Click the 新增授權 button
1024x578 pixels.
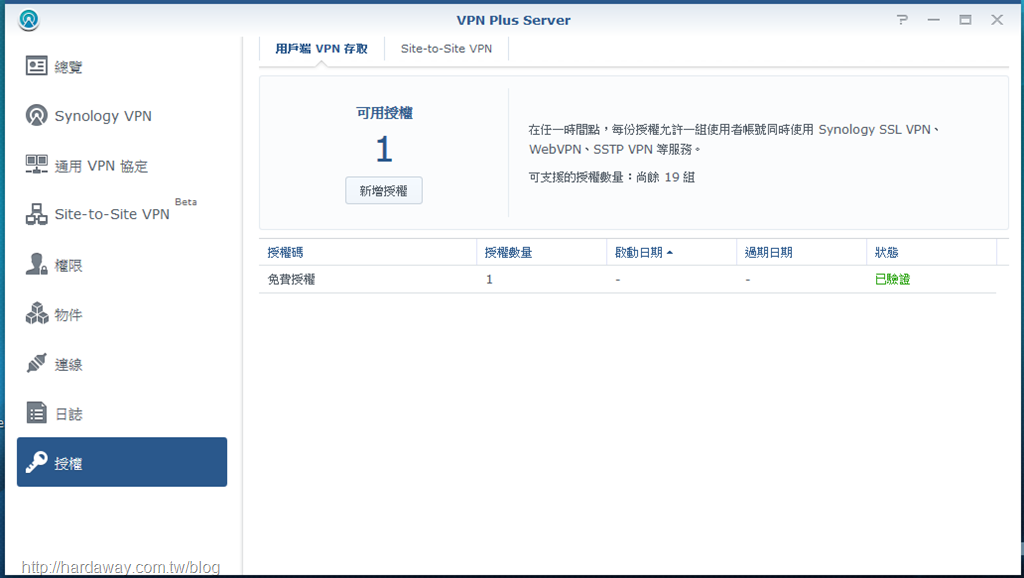(384, 191)
